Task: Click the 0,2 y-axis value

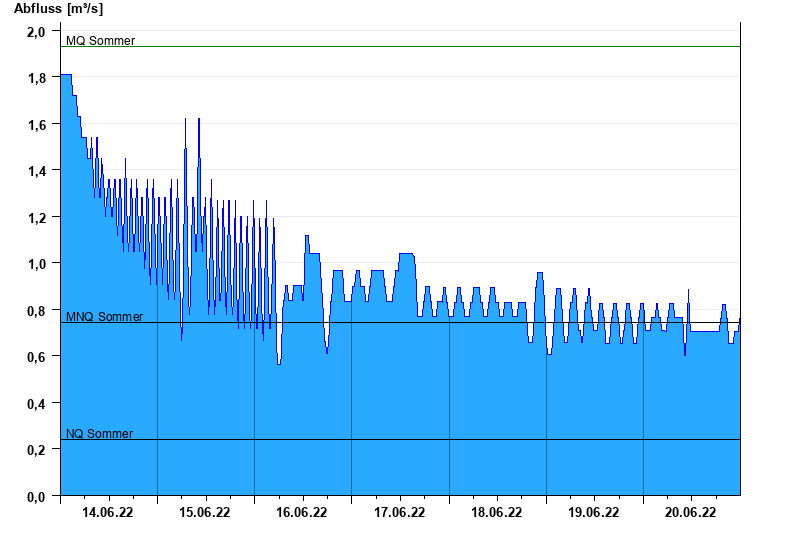Action: (36, 451)
